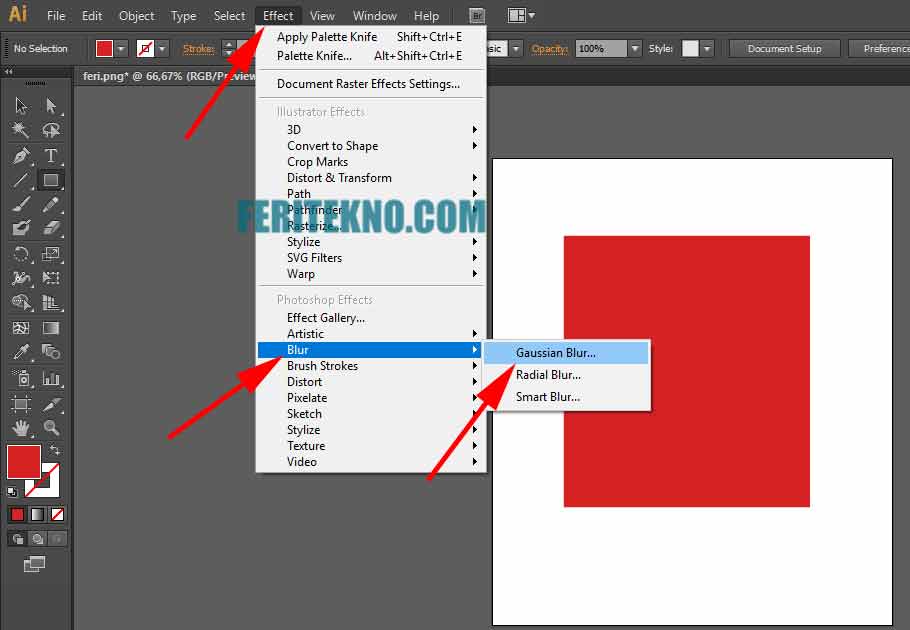
Task: Open the Style swatch dropdown
Action: (707, 48)
